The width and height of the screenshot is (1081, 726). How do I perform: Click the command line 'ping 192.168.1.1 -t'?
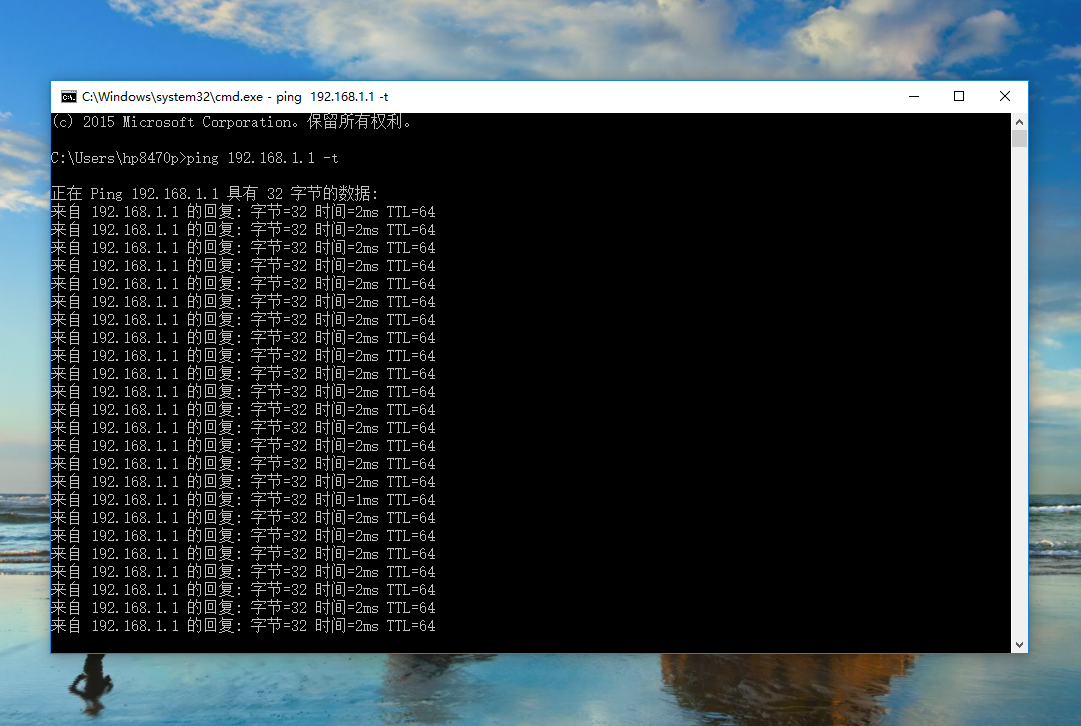[263, 158]
